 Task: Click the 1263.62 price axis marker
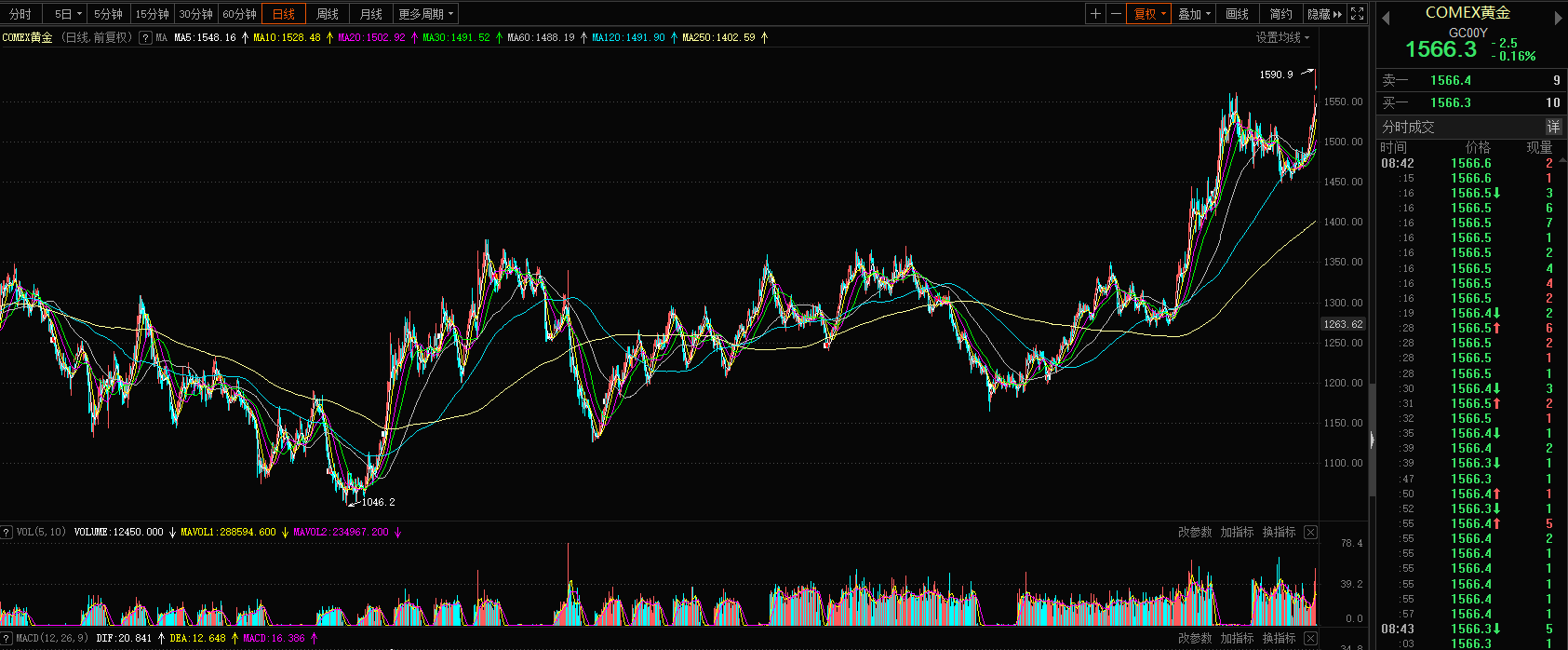[x=1343, y=324]
